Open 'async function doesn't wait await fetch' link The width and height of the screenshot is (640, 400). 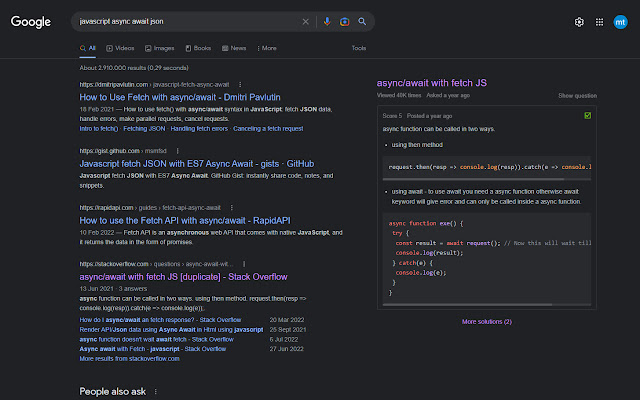click(x=157, y=339)
